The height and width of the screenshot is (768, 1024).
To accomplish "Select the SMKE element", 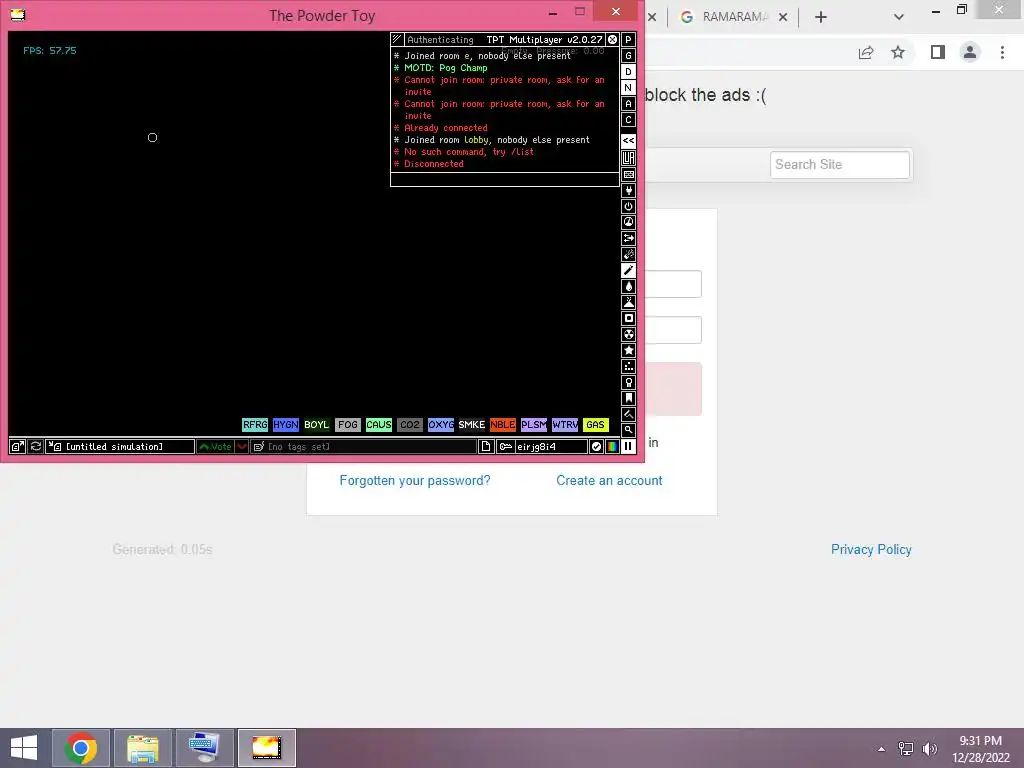I will tap(472, 425).
